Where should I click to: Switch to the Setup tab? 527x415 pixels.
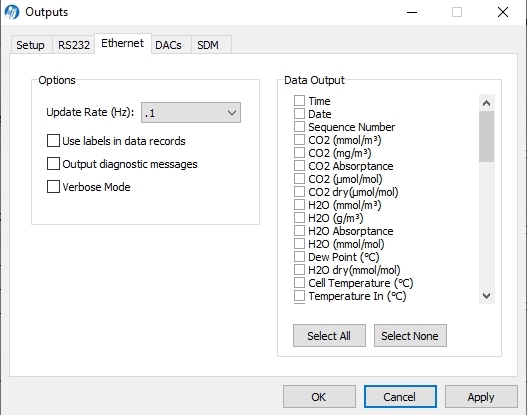point(31,45)
